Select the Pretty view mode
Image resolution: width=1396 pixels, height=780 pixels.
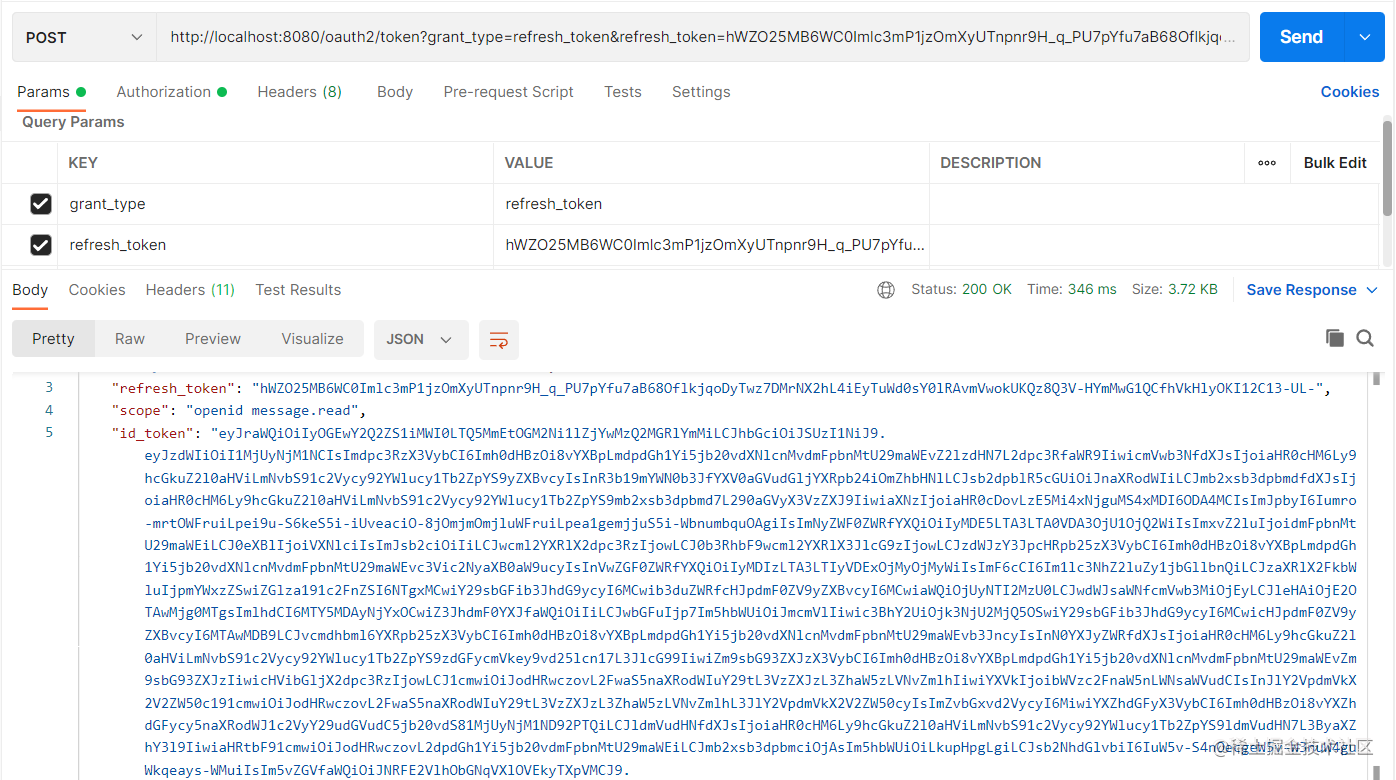(x=53, y=339)
